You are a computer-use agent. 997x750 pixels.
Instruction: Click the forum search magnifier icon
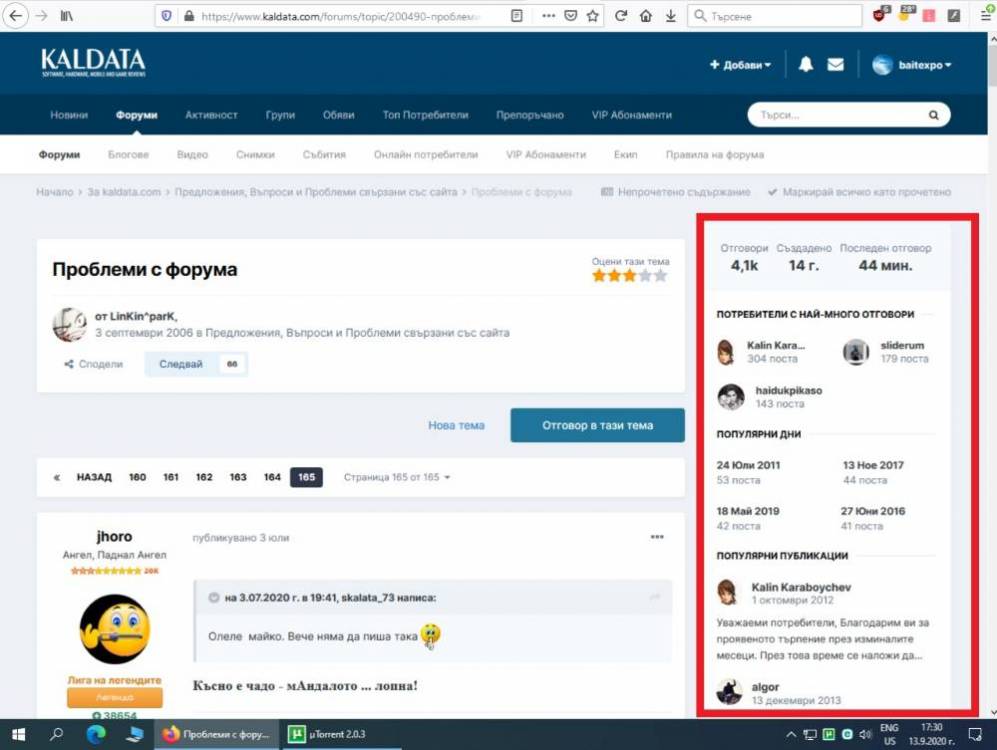coord(933,115)
